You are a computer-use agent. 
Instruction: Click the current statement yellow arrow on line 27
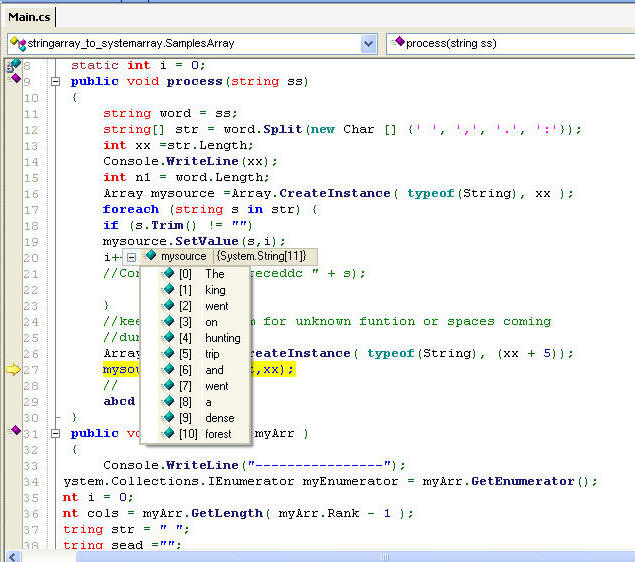coord(12,370)
